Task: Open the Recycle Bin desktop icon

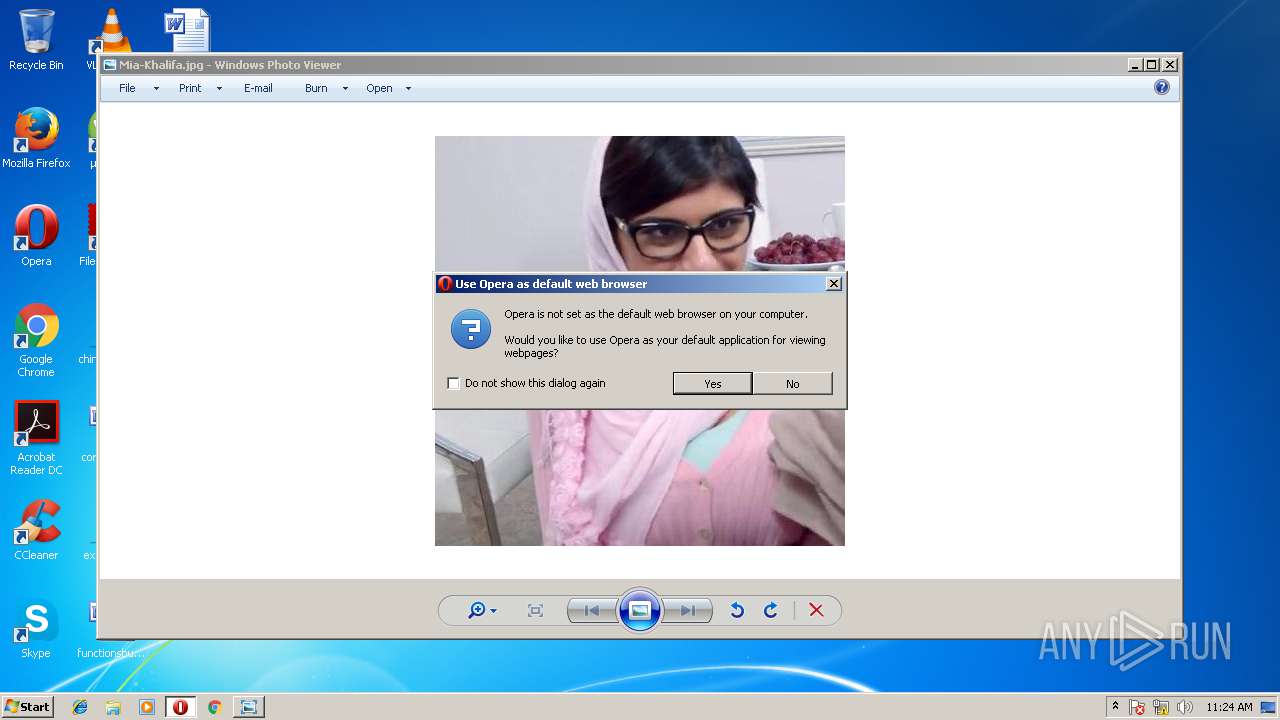Action: 36,40
